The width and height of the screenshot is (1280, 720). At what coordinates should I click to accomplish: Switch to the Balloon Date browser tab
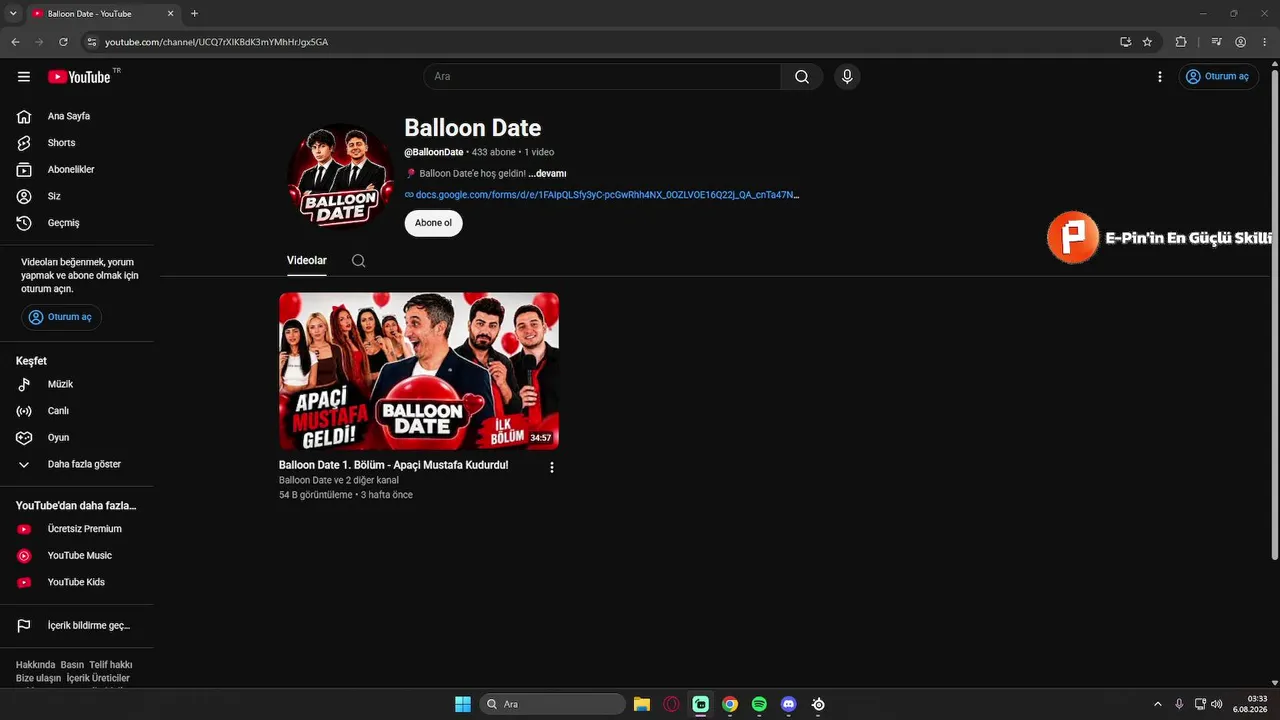tap(100, 14)
